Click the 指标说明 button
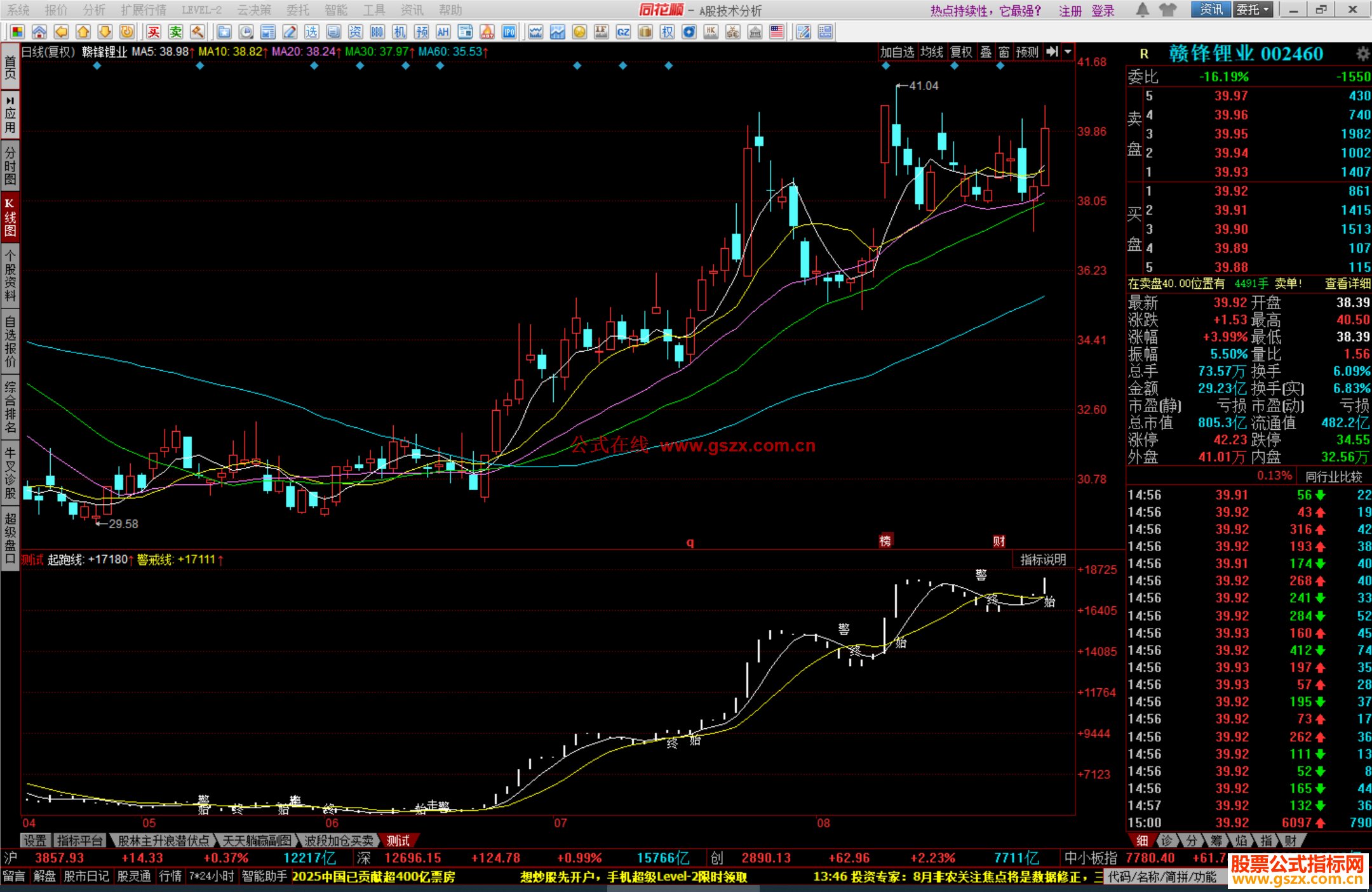This screenshot has width=1372, height=892. [x=1043, y=559]
